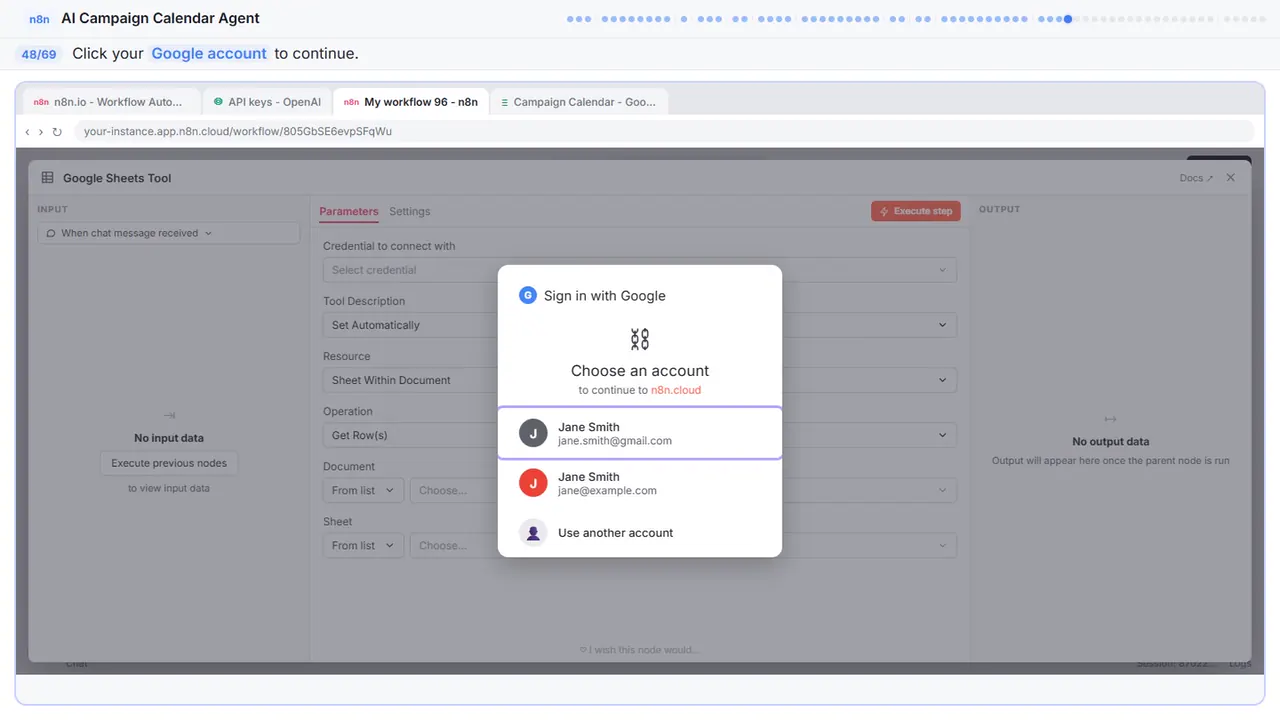Switch to the API keys - OpenAI tab
This screenshot has width=1280, height=720.
point(266,102)
